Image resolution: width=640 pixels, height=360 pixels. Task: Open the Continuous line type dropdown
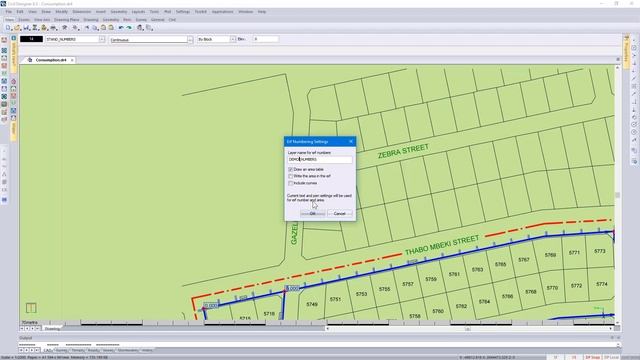(x=190, y=40)
